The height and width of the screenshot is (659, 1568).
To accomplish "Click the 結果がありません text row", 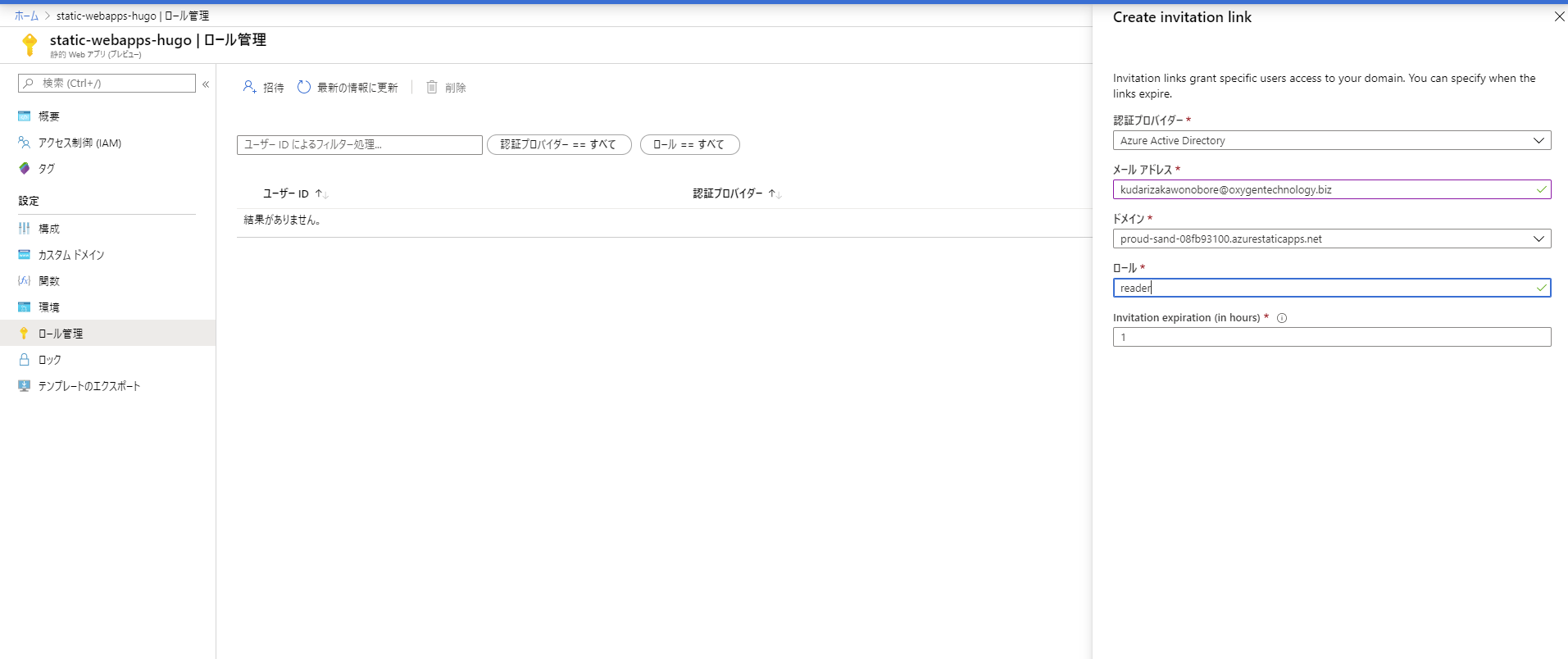I will [x=282, y=220].
